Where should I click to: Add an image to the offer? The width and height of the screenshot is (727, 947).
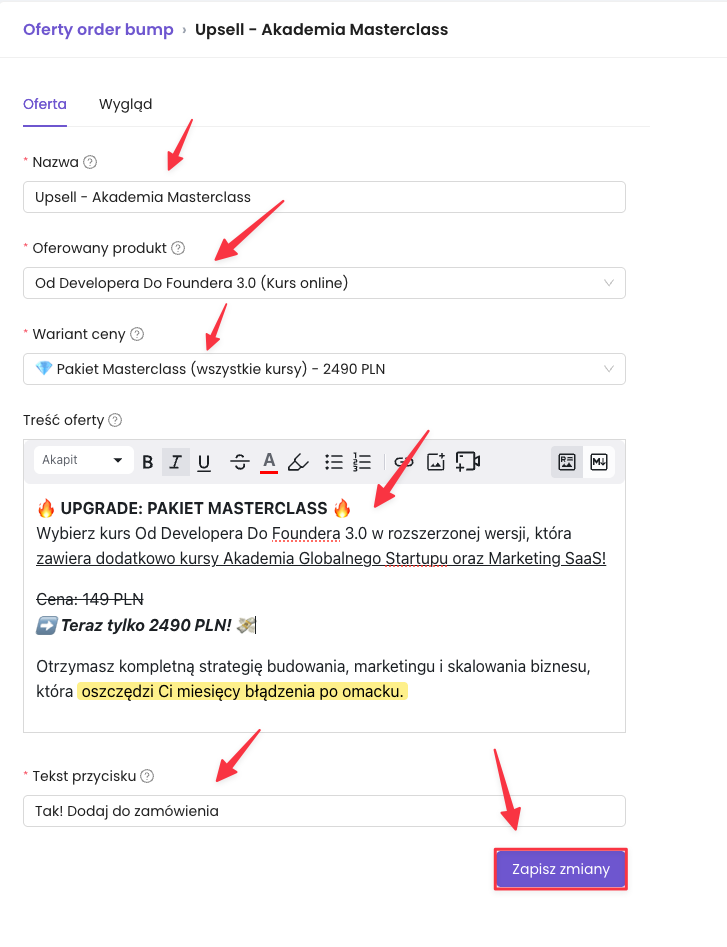[435, 461]
